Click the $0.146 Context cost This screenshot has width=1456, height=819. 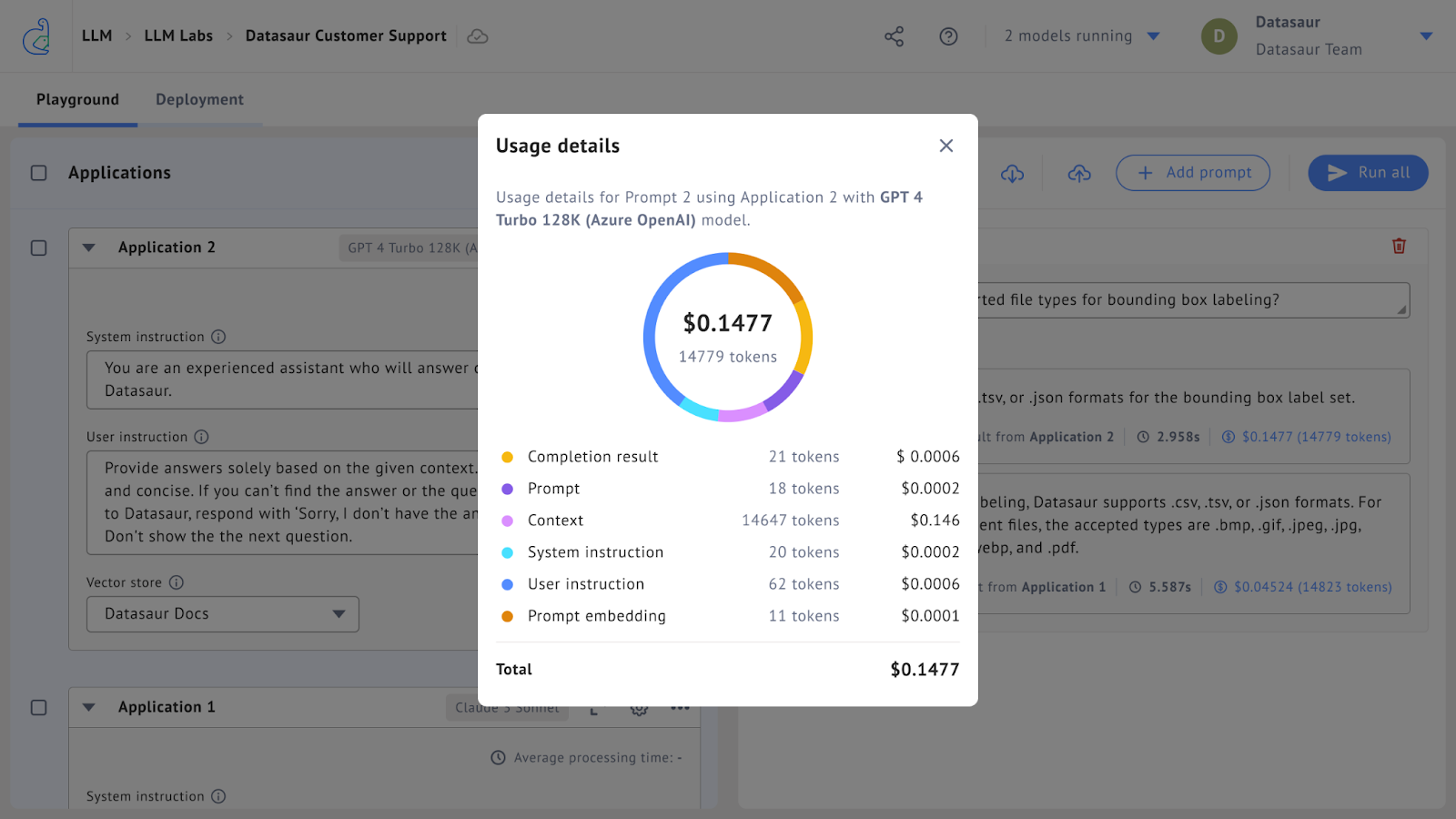coord(935,521)
